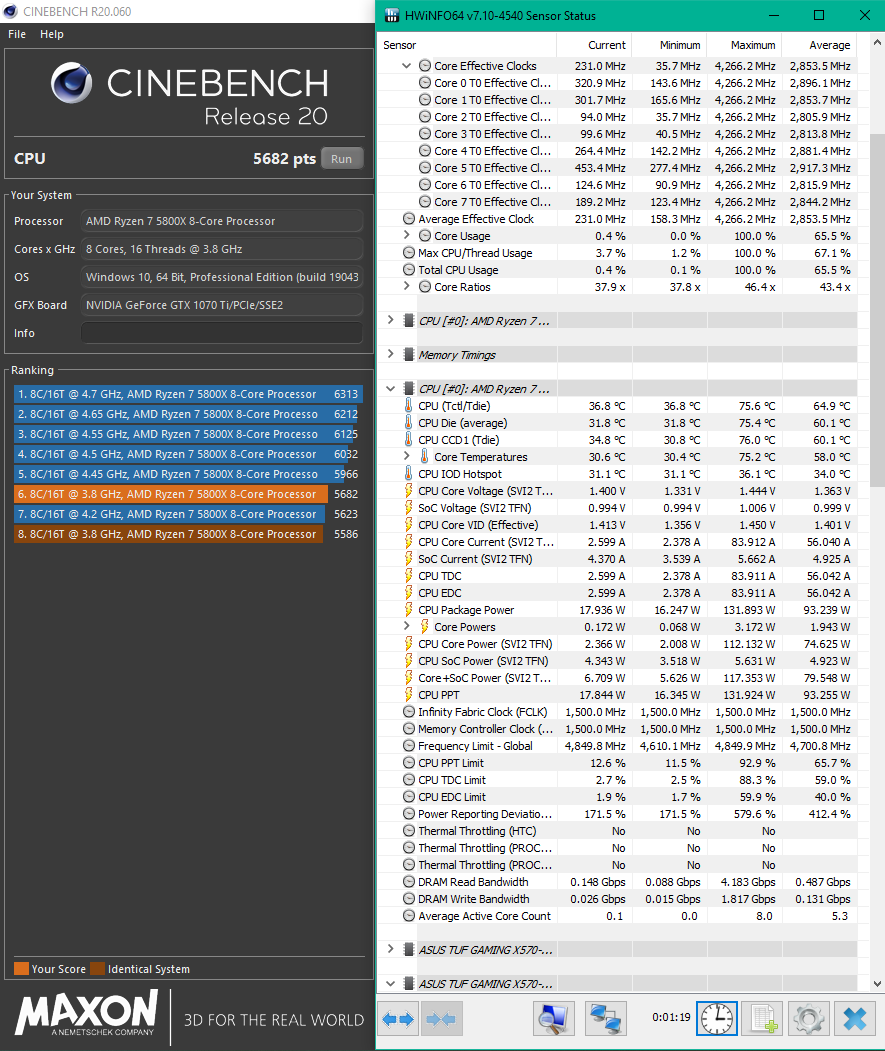
Task: Expand the Core Usage group
Action: 406,235
